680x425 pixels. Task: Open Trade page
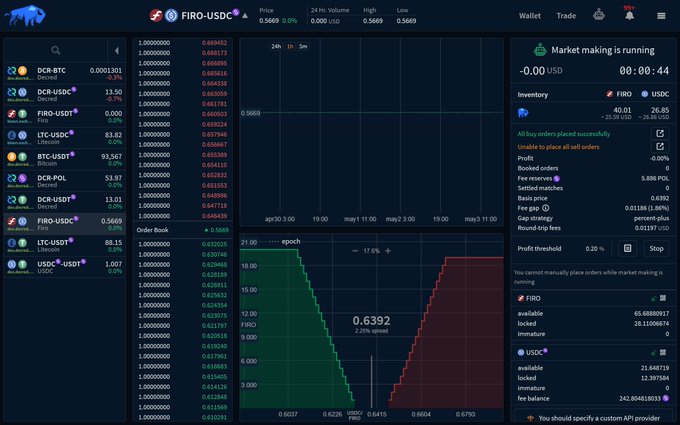[x=566, y=16]
